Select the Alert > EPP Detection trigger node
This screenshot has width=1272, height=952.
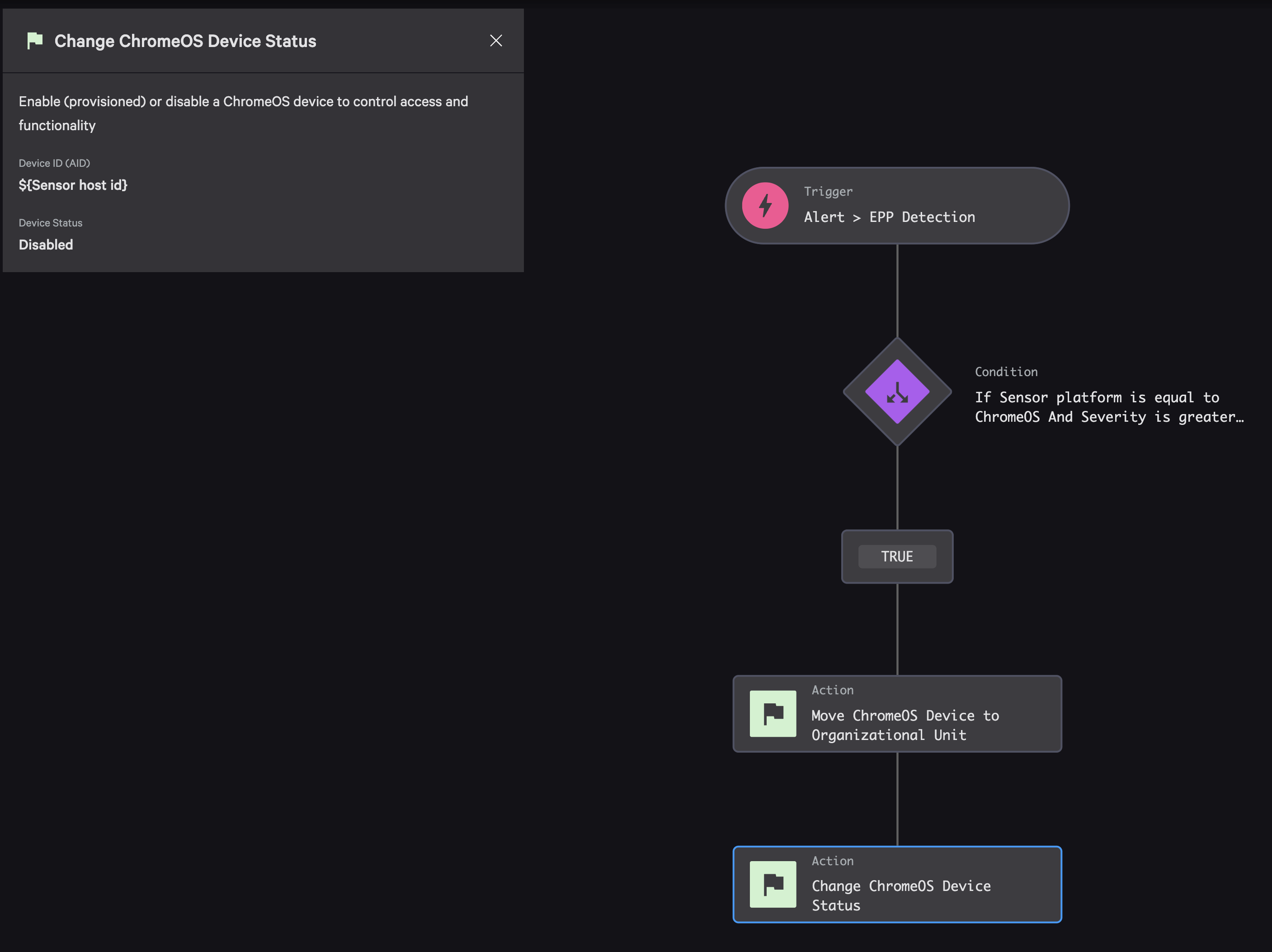[897, 206]
